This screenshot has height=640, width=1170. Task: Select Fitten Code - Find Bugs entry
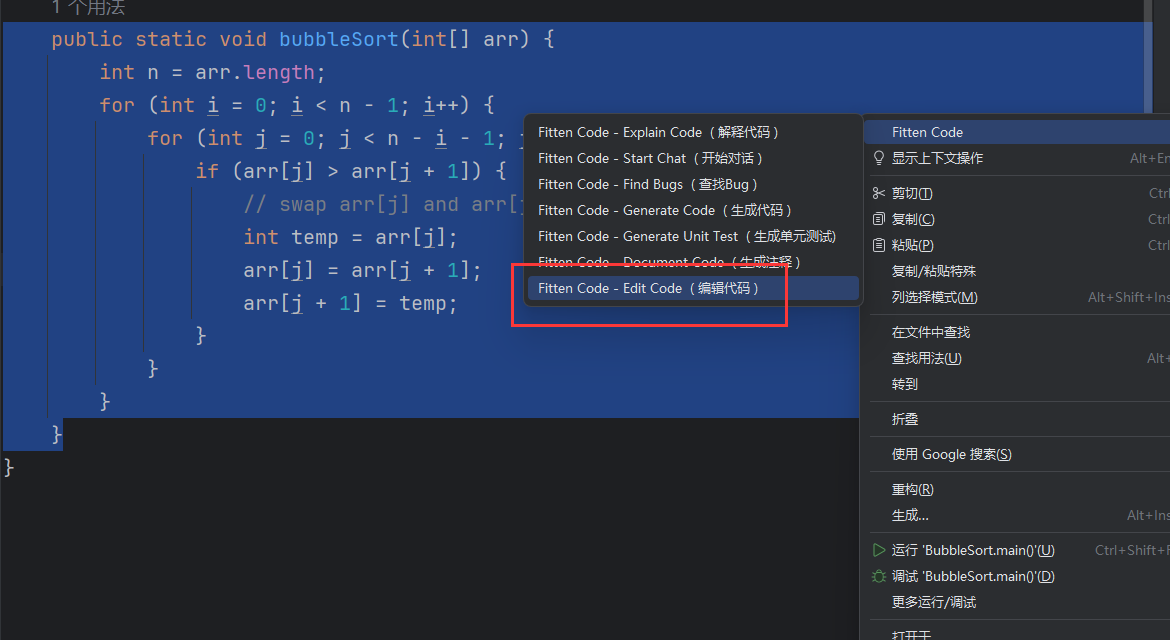pos(693,184)
